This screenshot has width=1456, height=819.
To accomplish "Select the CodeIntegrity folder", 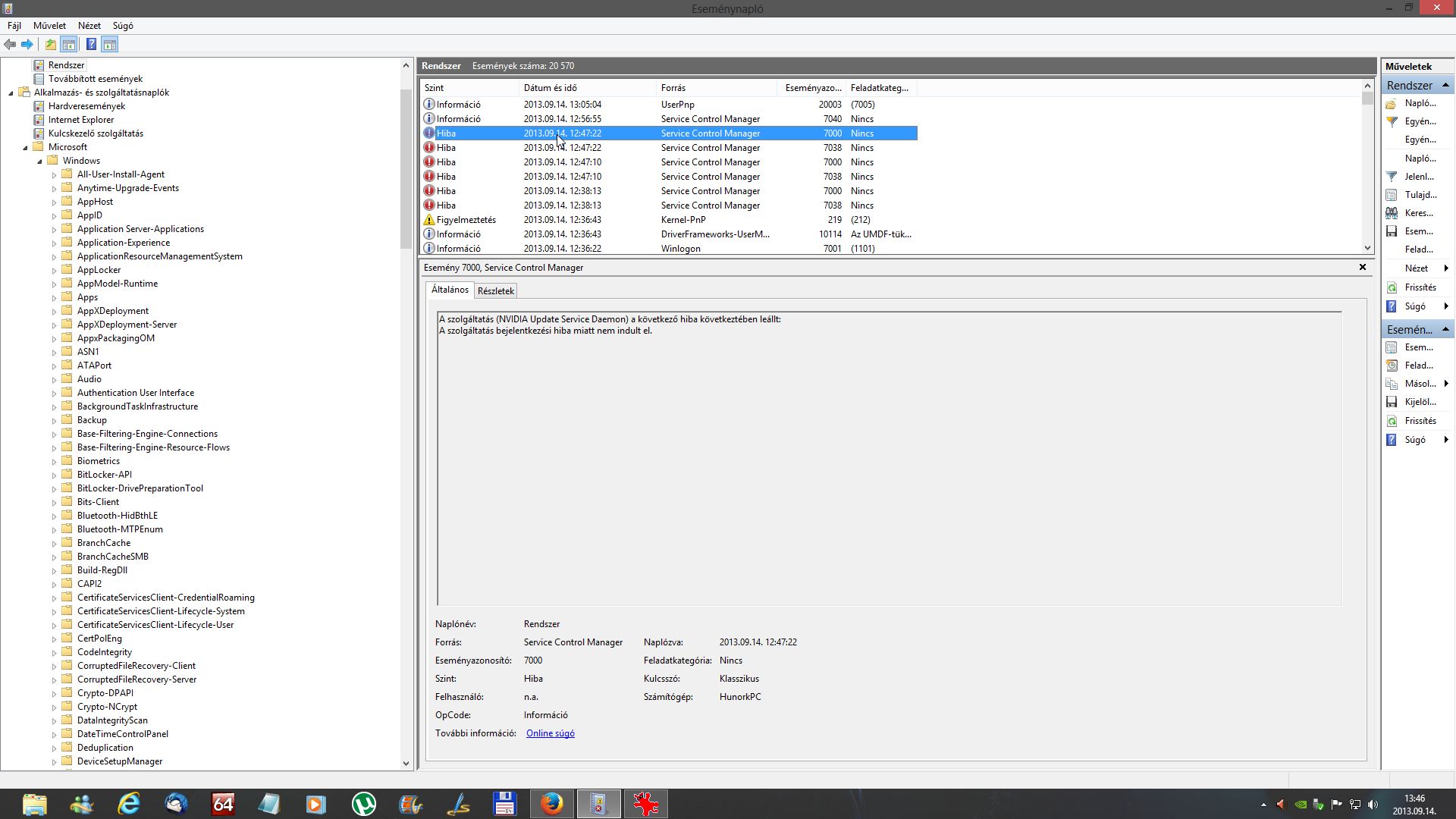I will (105, 652).
